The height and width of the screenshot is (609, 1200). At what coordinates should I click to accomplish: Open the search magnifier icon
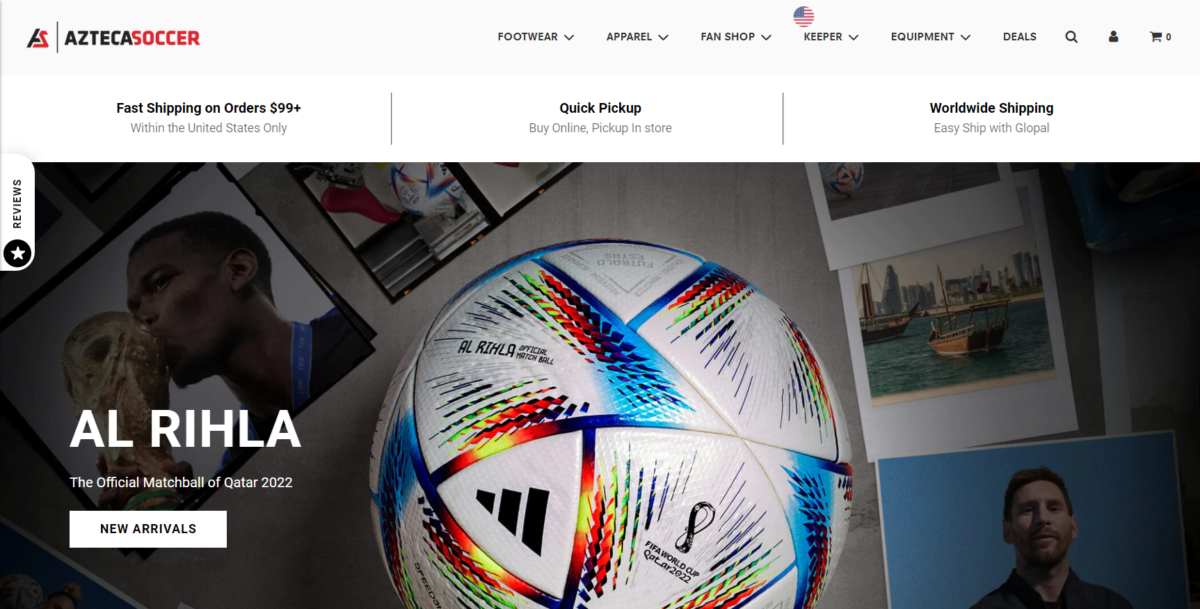[1071, 37]
